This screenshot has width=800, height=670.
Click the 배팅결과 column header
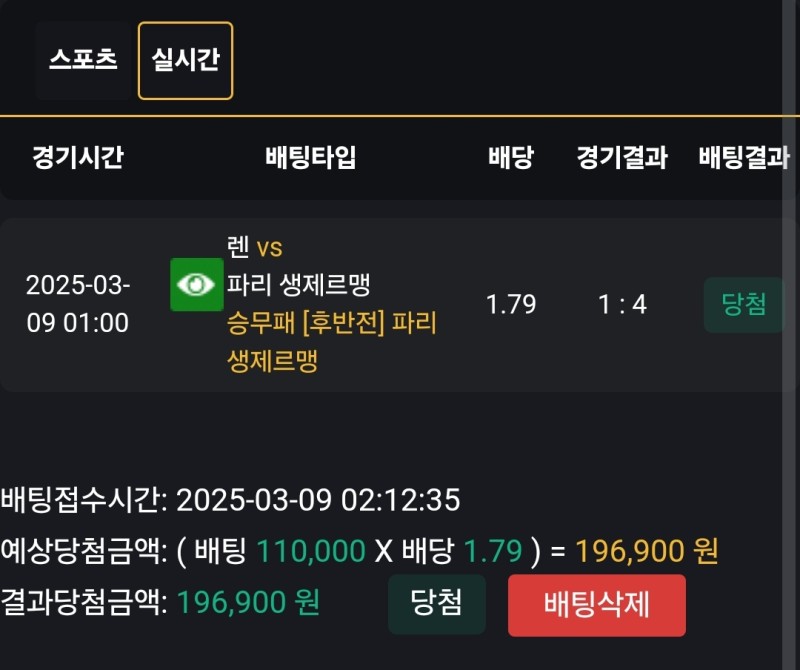click(744, 158)
